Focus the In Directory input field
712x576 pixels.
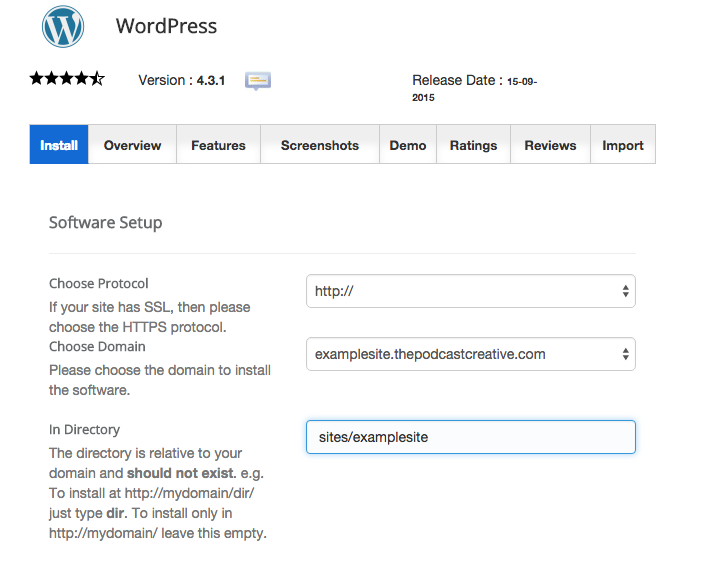pos(471,437)
